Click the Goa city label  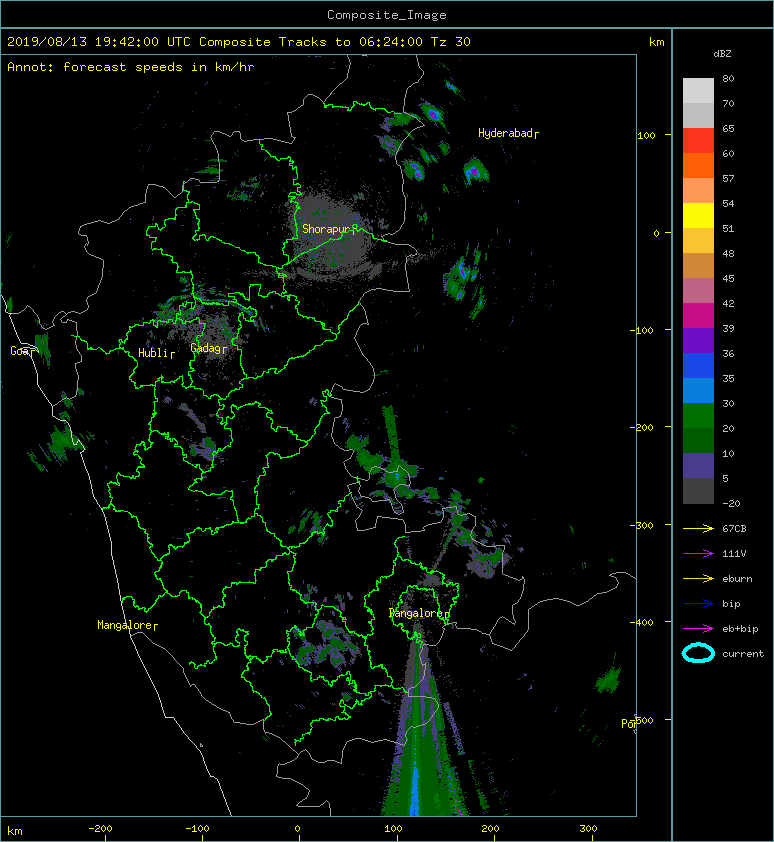click(x=22, y=351)
